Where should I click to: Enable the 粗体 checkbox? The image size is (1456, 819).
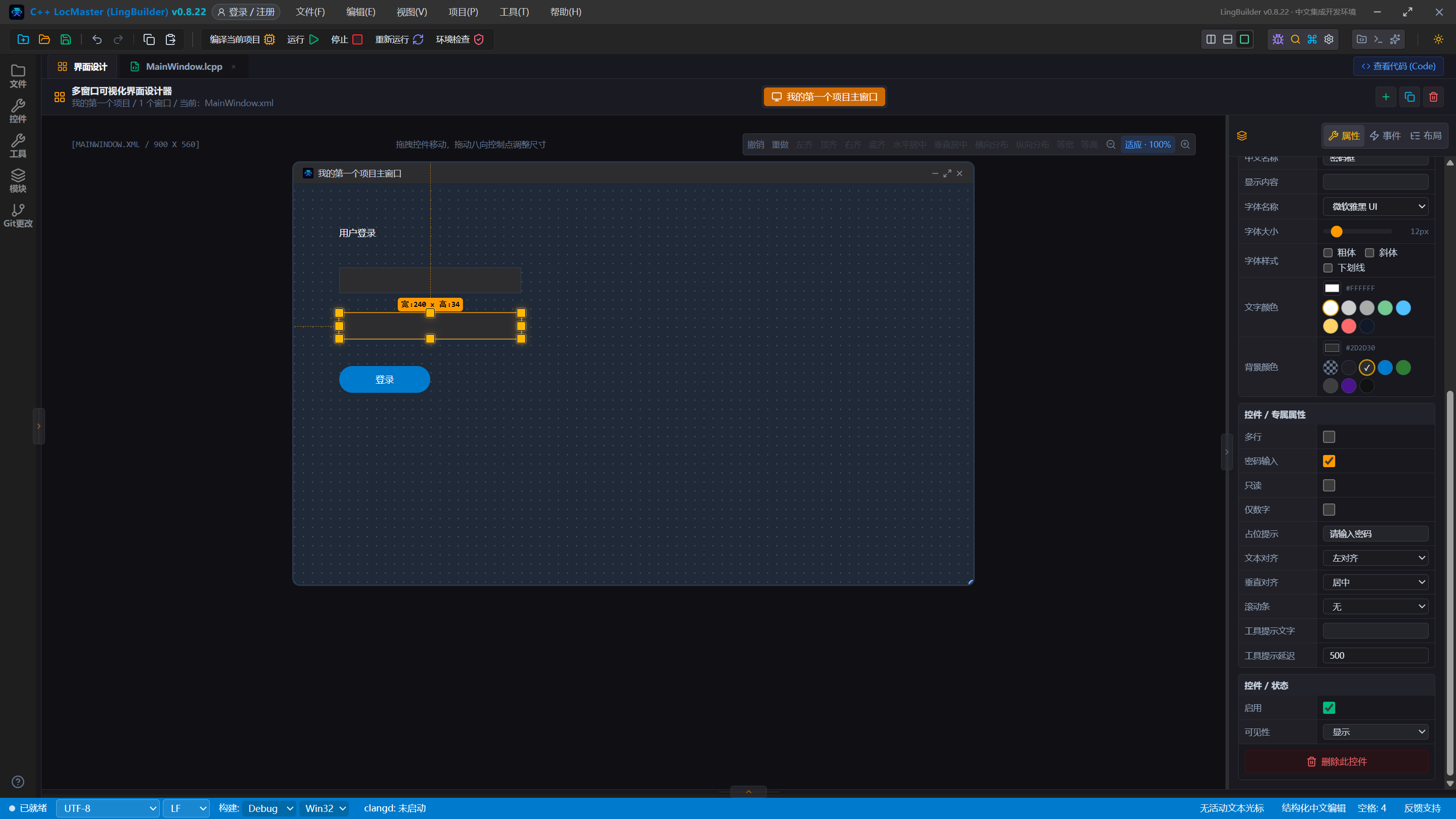1328,253
